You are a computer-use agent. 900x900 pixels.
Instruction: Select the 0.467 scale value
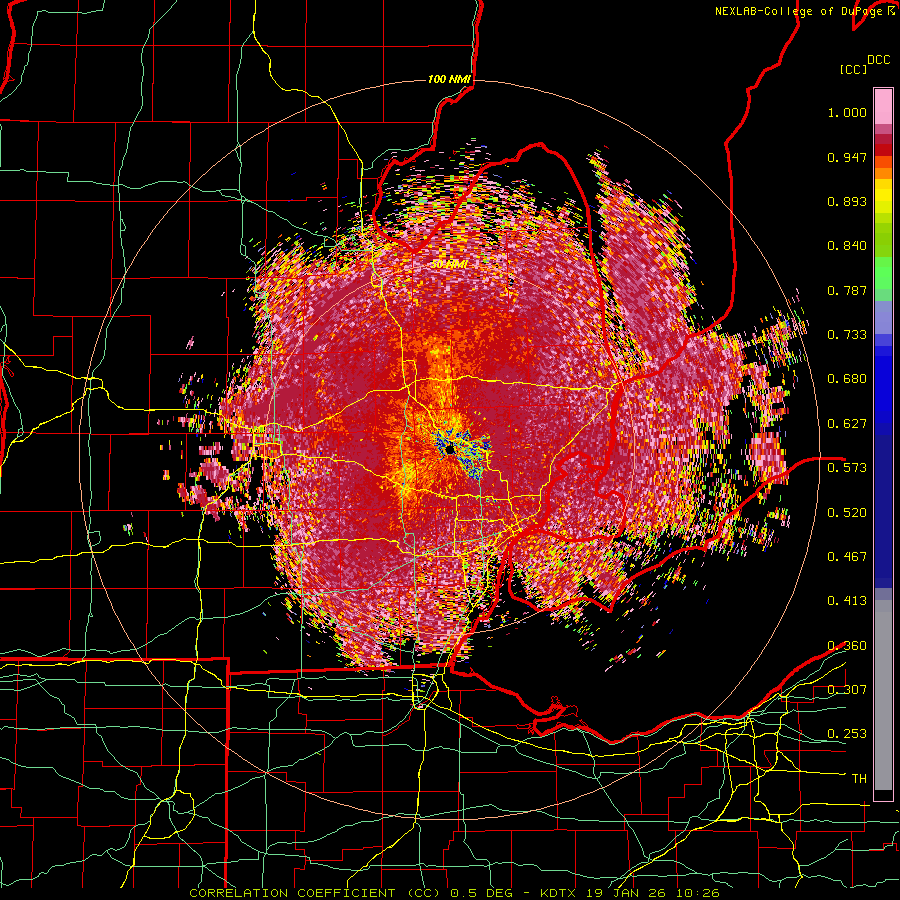(847, 556)
